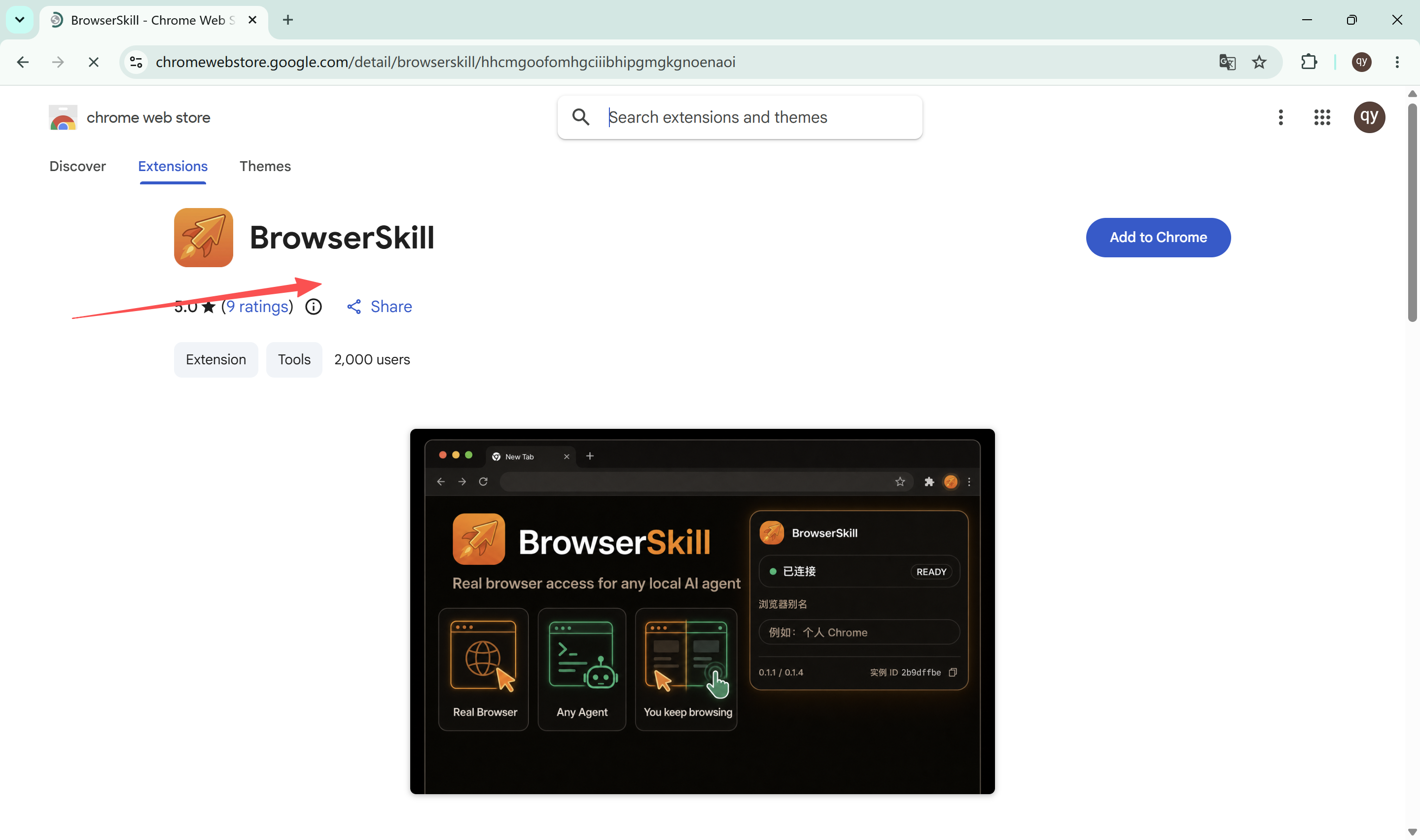Viewport: 1420px width, 840px height.
Task: Click the chrome web store logo
Action: click(63, 117)
